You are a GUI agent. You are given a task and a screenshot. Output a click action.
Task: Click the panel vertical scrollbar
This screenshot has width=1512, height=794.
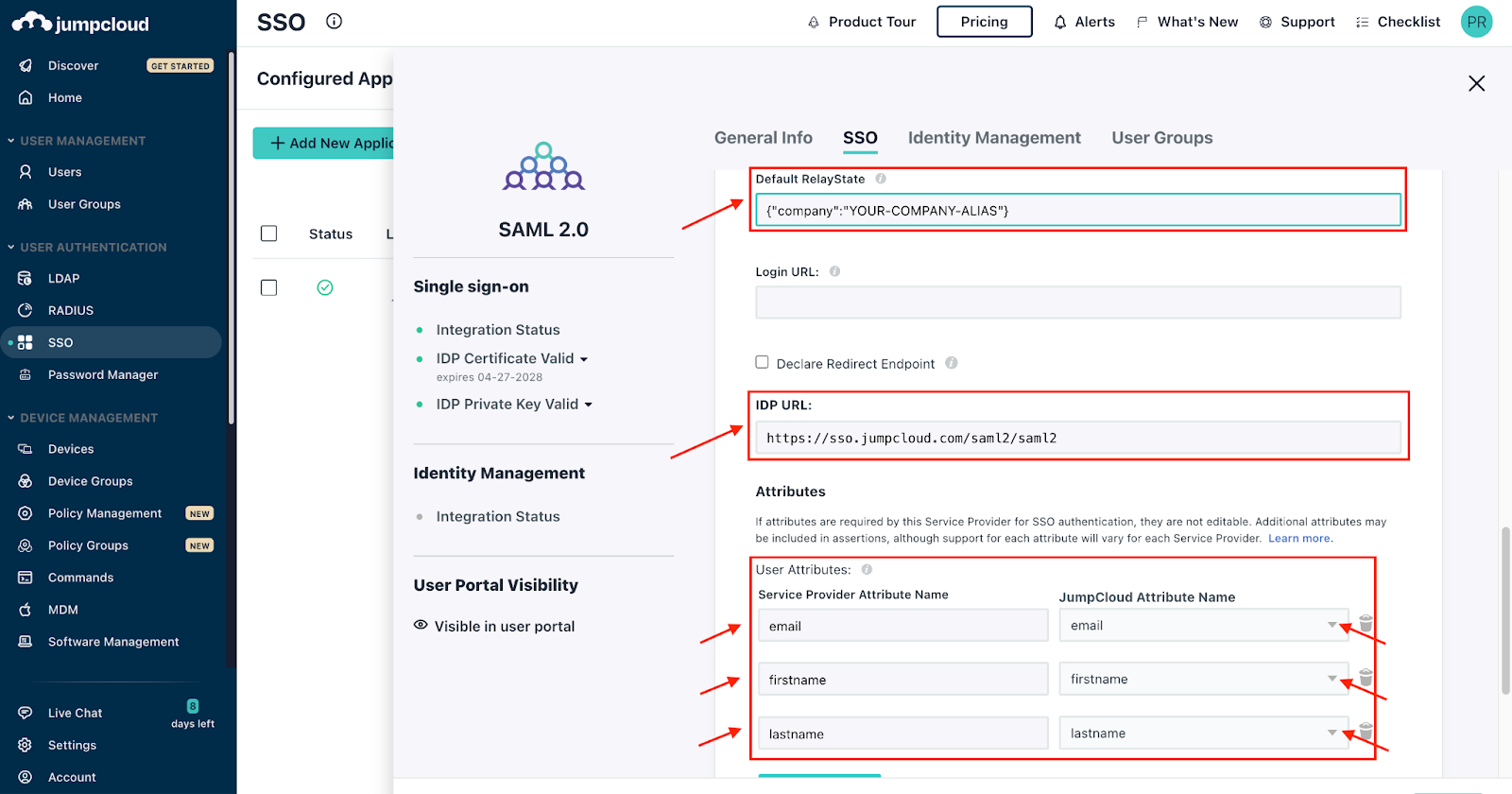(1505, 611)
